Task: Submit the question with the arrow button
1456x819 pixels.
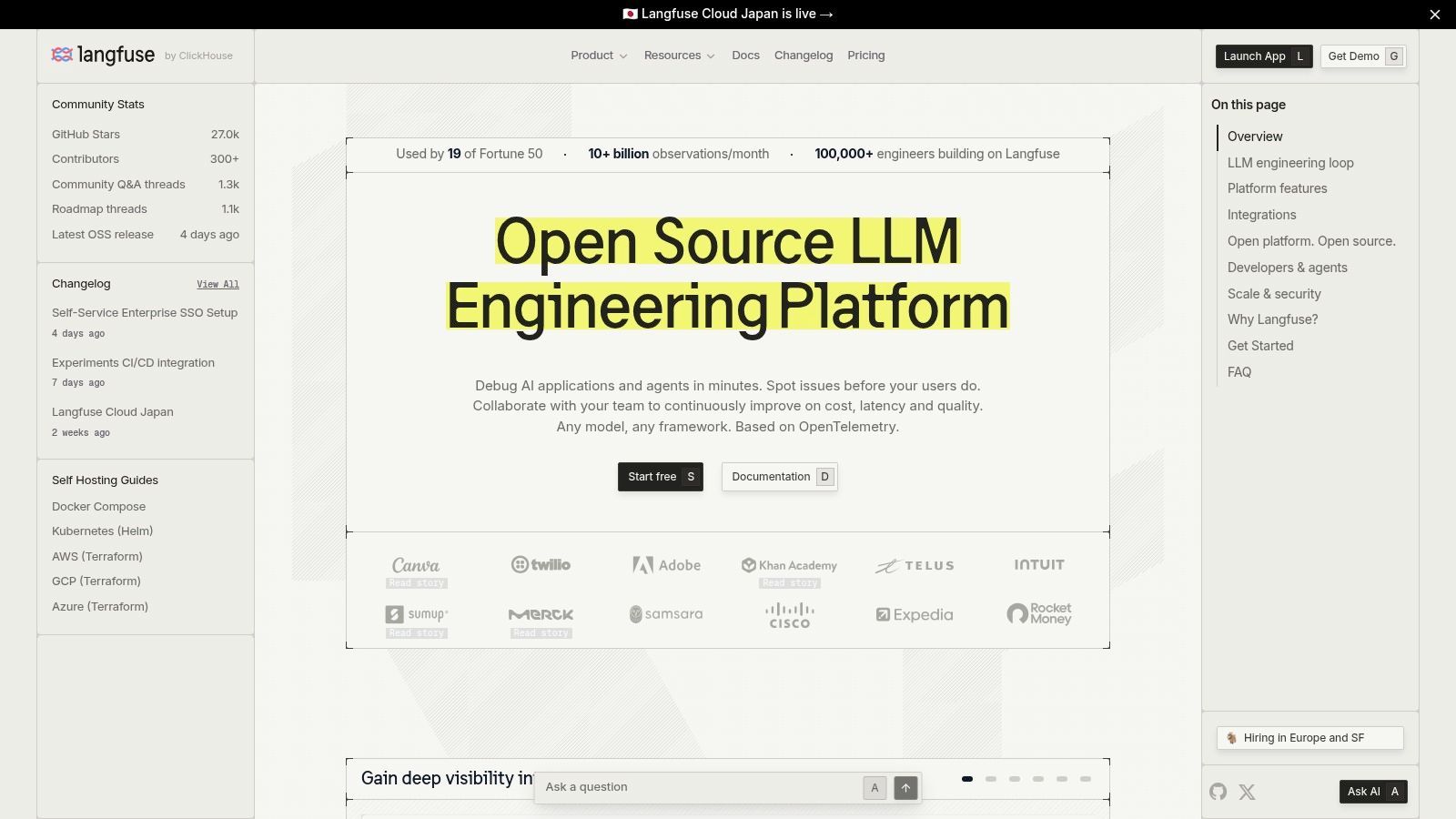Action: click(905, 788)
